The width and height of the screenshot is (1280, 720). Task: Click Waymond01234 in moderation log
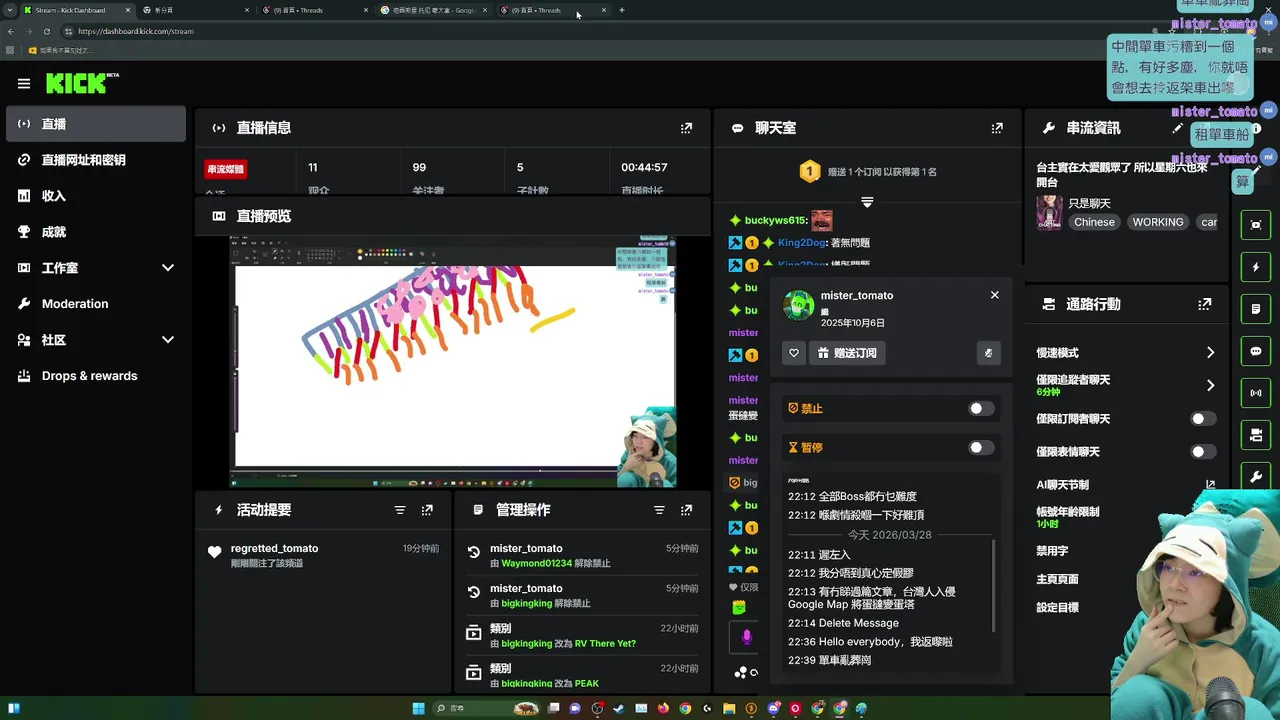click(536, 563)
